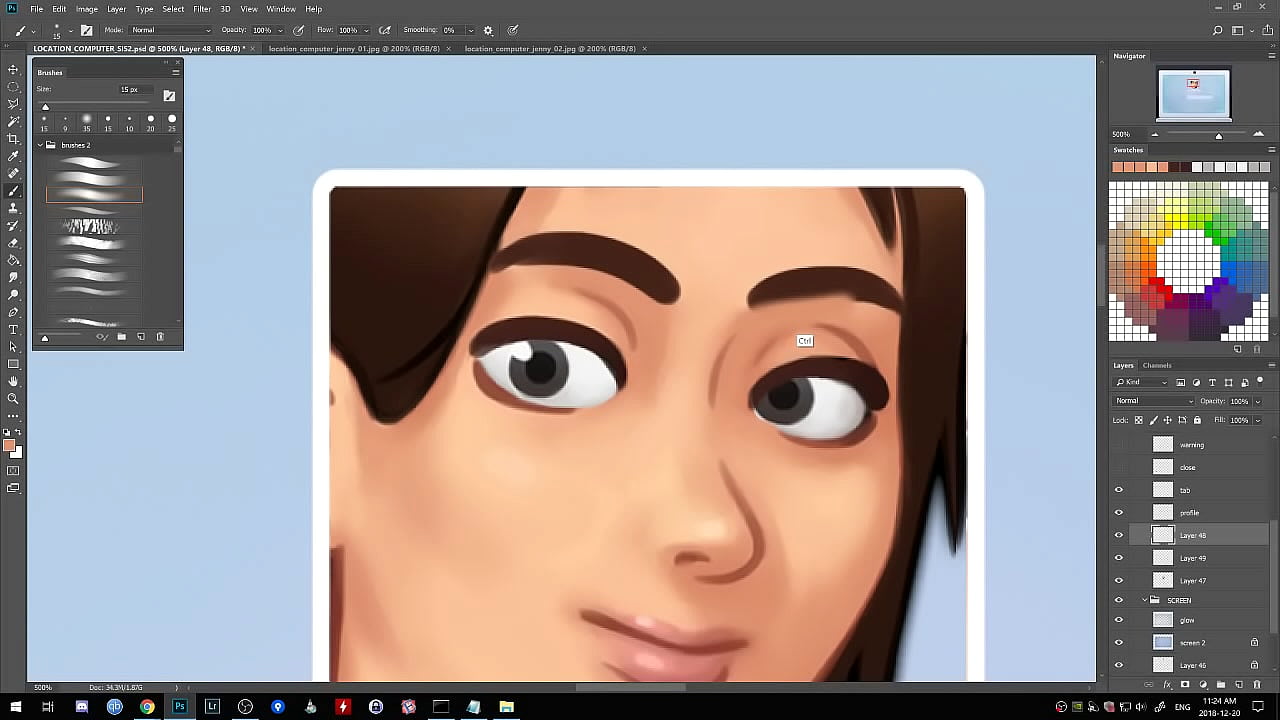Viewport: 1280px width, 720px height.
Task: Select the Crop tool
Action: tap(13, 139)
